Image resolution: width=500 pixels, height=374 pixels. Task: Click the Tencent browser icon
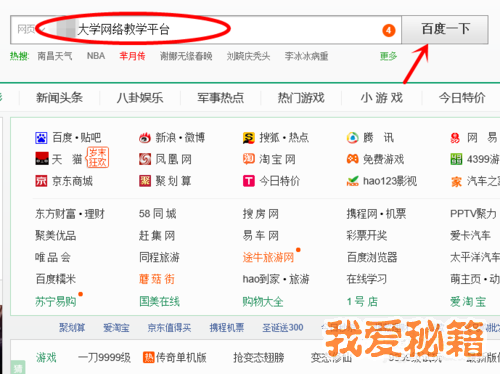point(352,138)
